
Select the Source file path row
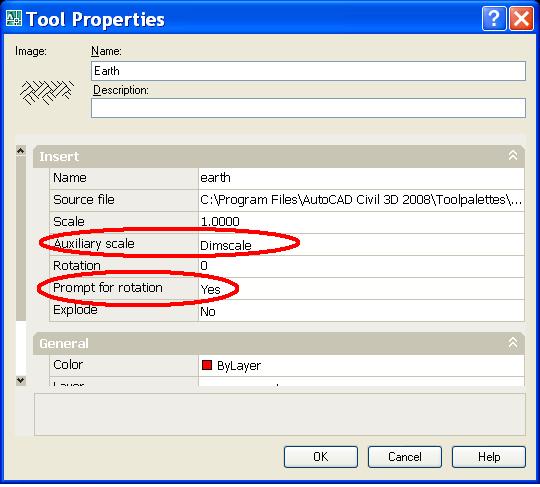tap(287, 200)
